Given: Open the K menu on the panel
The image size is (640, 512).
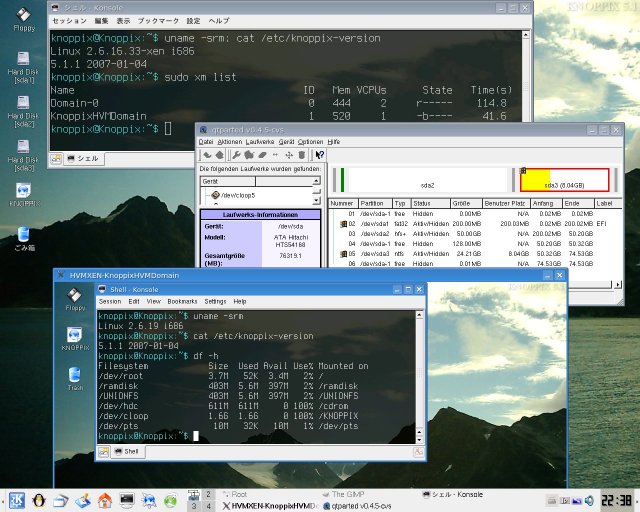Looking at the screenshot, I should coord(17,501).
